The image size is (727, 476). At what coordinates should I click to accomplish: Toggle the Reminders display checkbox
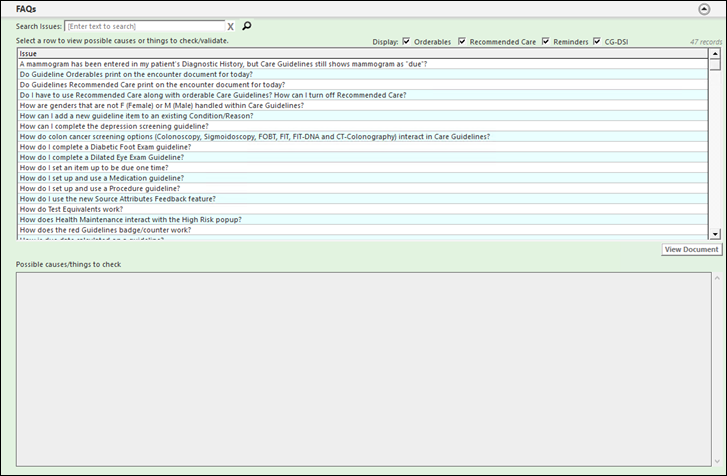click(x=545, y=41)
